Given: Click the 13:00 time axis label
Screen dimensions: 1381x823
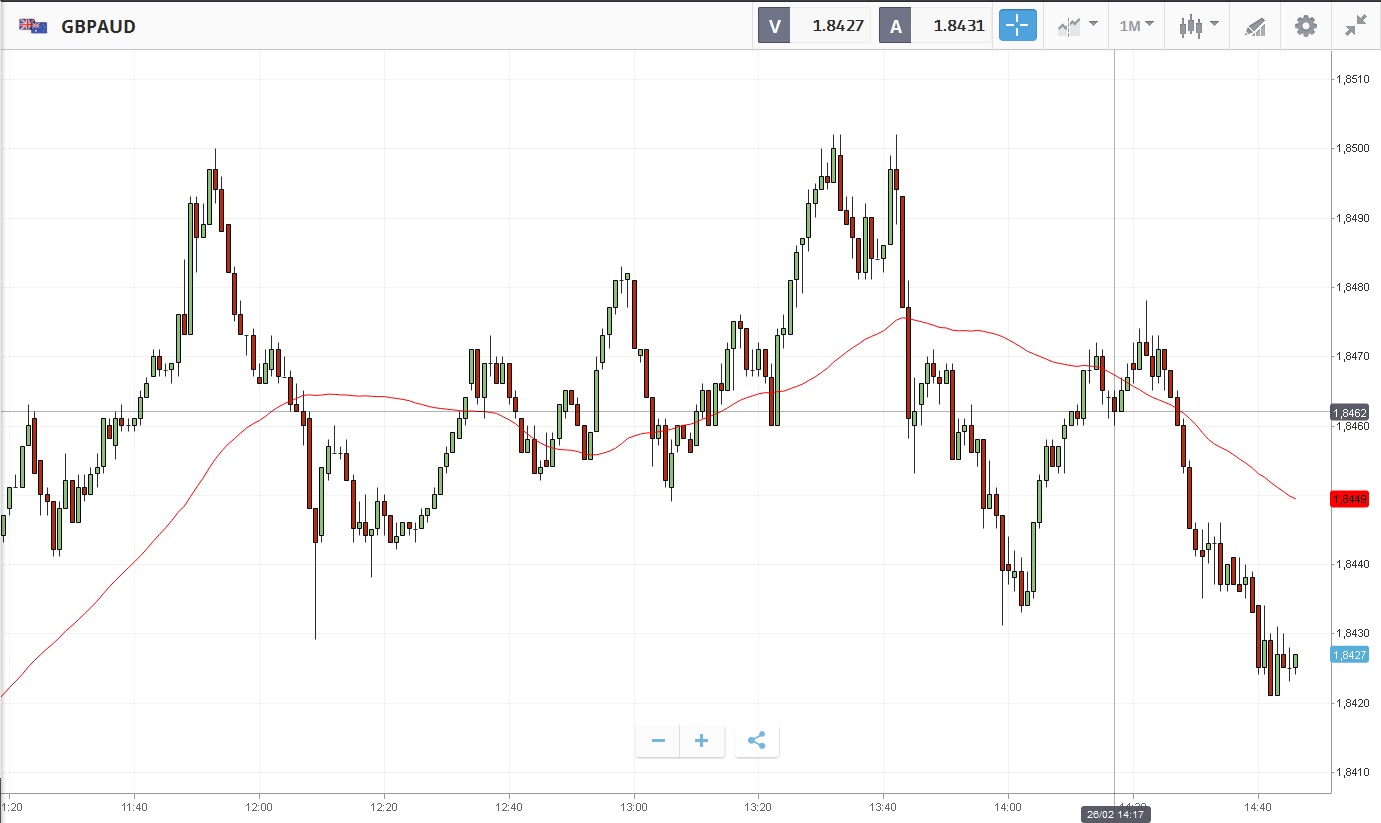Looking at the screenshot, I should point(634,807).
